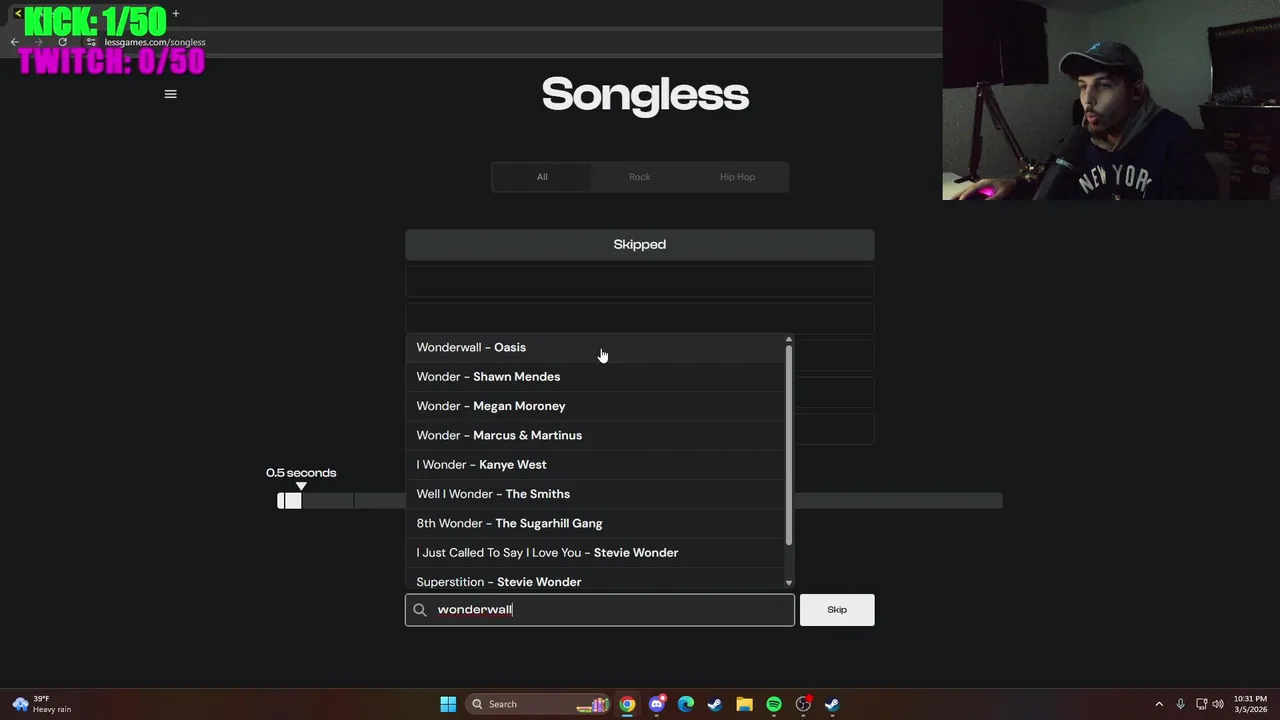Open the hamburger menu on Songless page
The image size is (1280, 720).
(x=170, y=94)
